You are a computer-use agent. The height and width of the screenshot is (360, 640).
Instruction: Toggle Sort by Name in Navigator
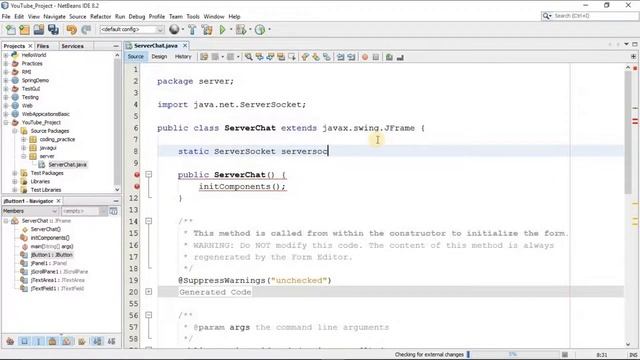pyautogui.click(x=97, y=341)
